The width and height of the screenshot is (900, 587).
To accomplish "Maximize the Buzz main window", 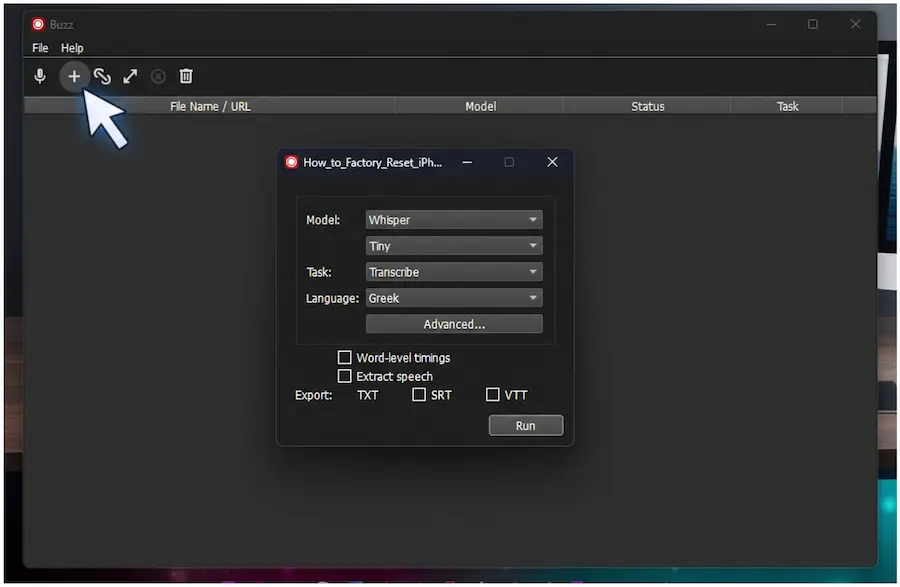I will coord(813,24).
